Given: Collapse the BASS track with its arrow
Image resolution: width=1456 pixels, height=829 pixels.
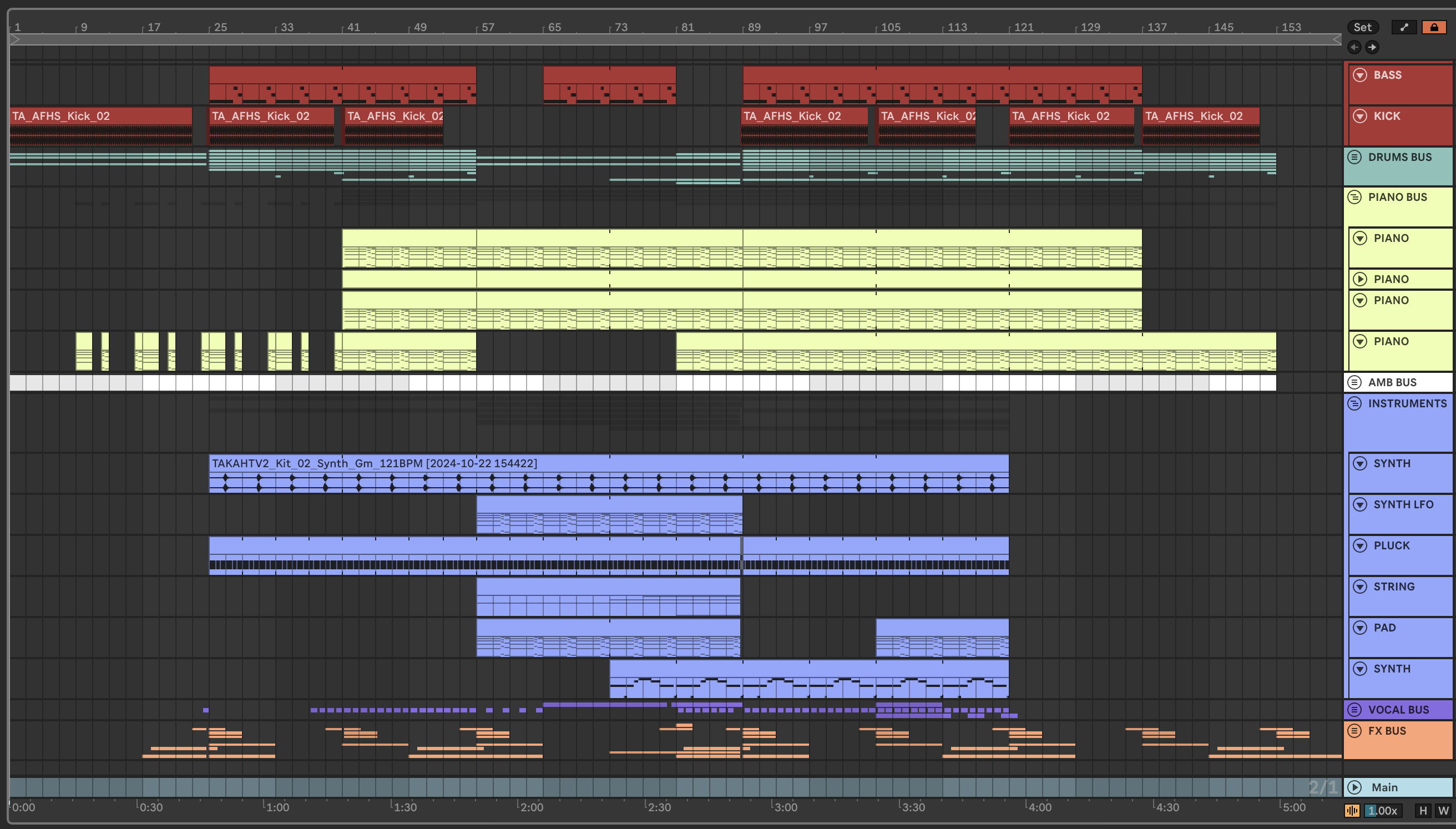Looking at the screenshot, I should point(1360,75).
